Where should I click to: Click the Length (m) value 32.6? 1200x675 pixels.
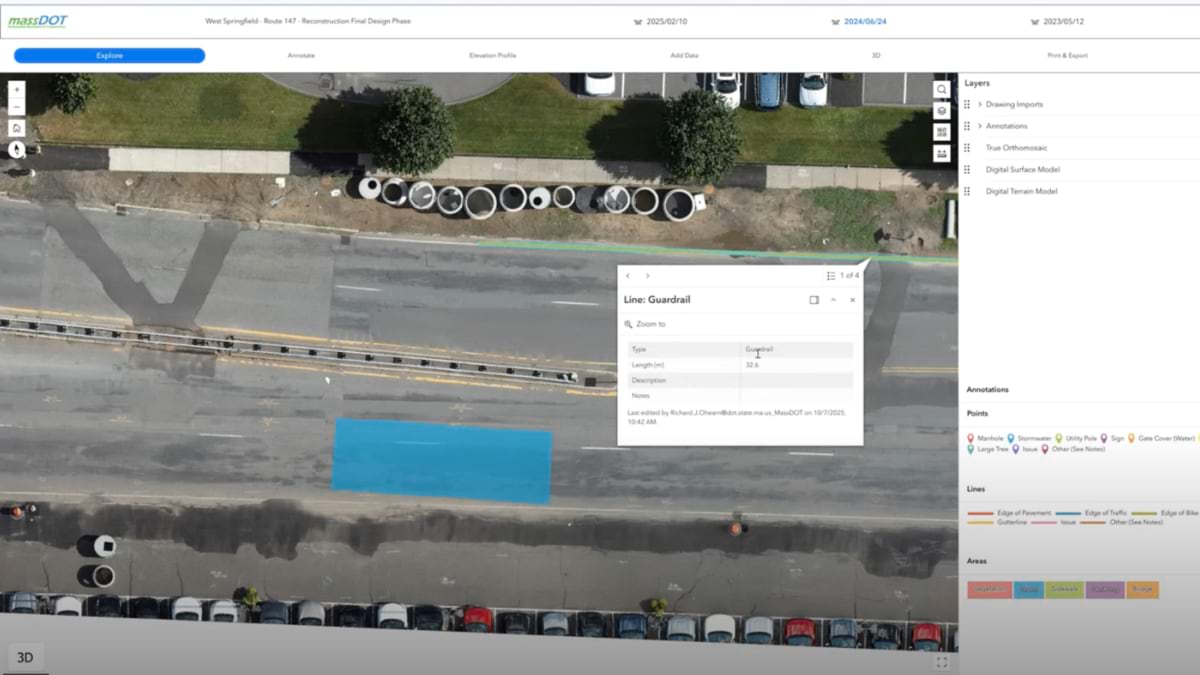(752, 365)
